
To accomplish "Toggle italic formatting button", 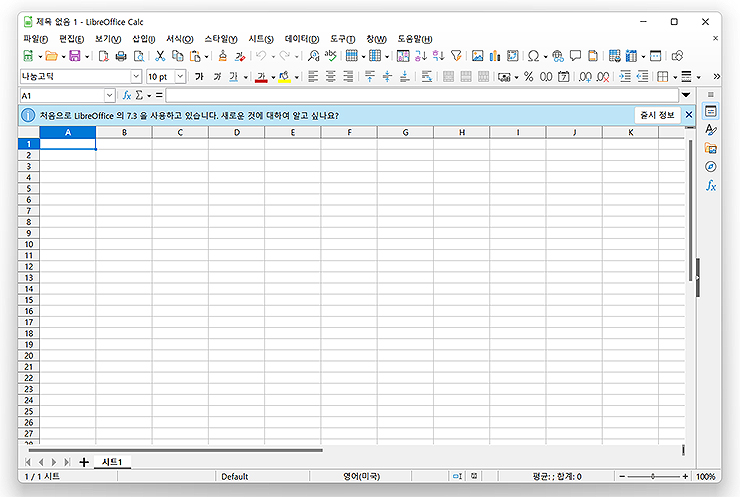I will (217, 76).
